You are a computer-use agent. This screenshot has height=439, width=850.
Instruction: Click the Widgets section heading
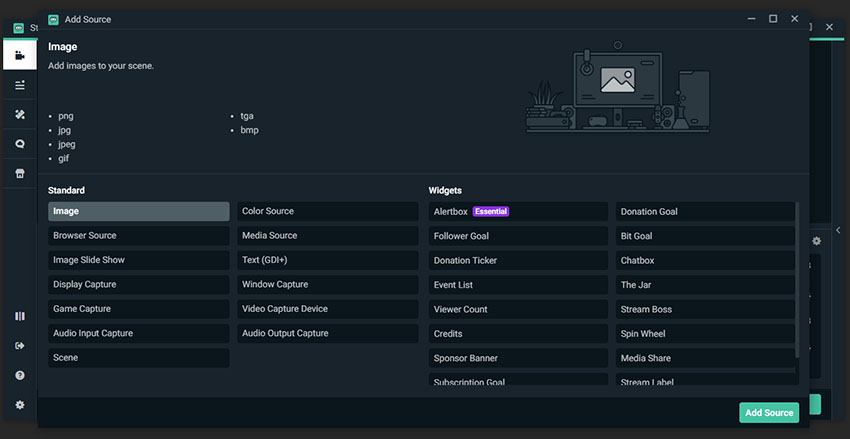pos(445,190)
